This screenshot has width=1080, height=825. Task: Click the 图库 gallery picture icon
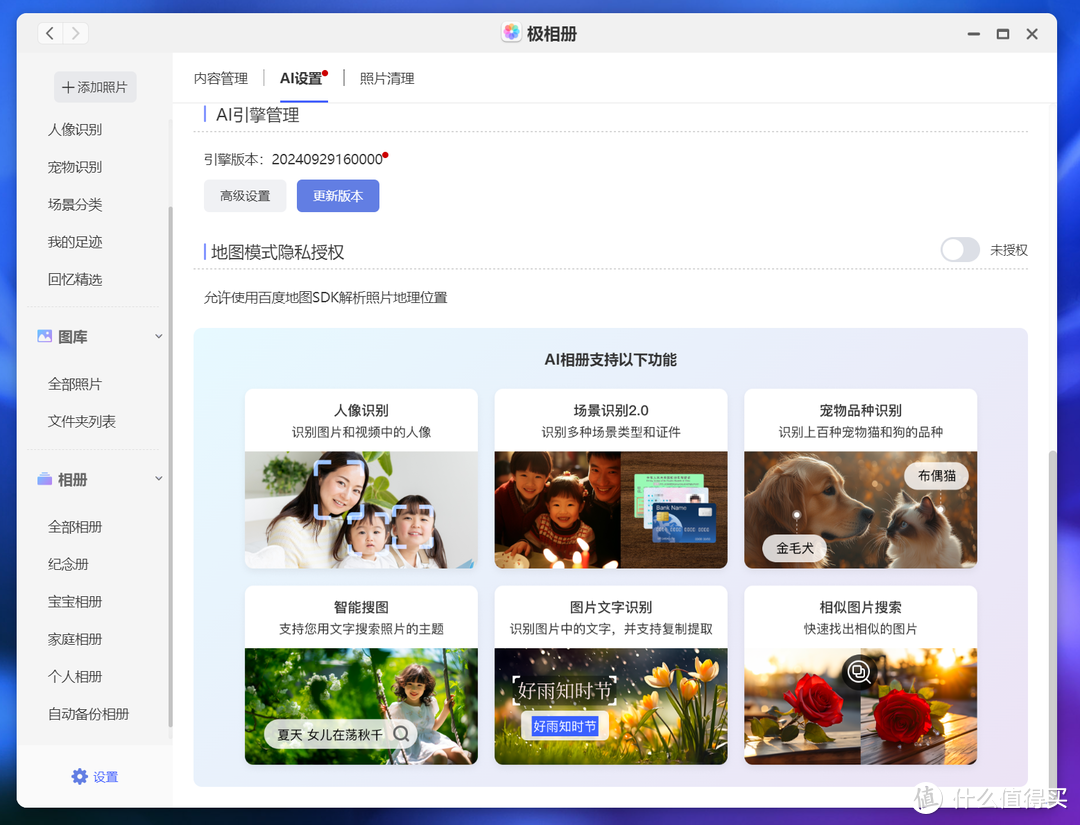[44, 337]
